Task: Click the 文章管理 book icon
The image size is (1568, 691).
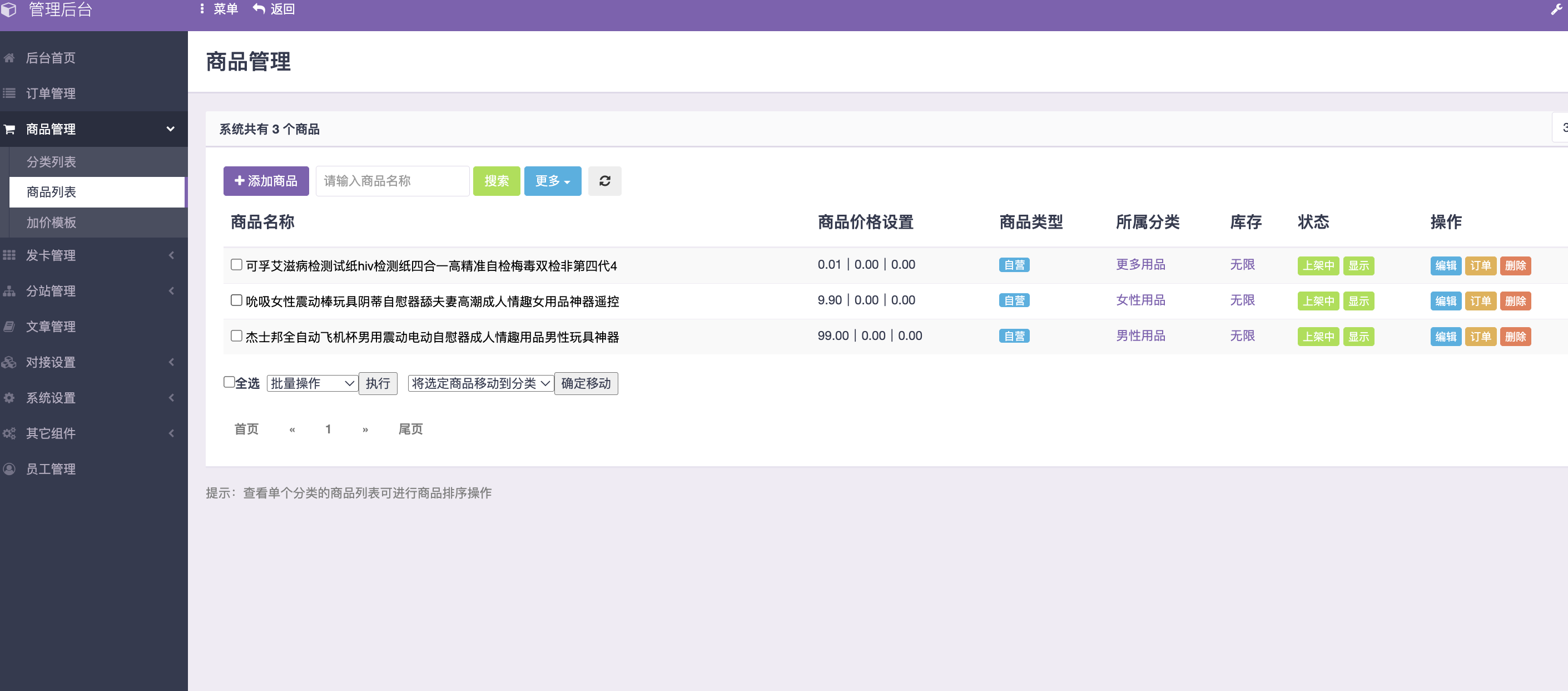Action: (9, 327)
